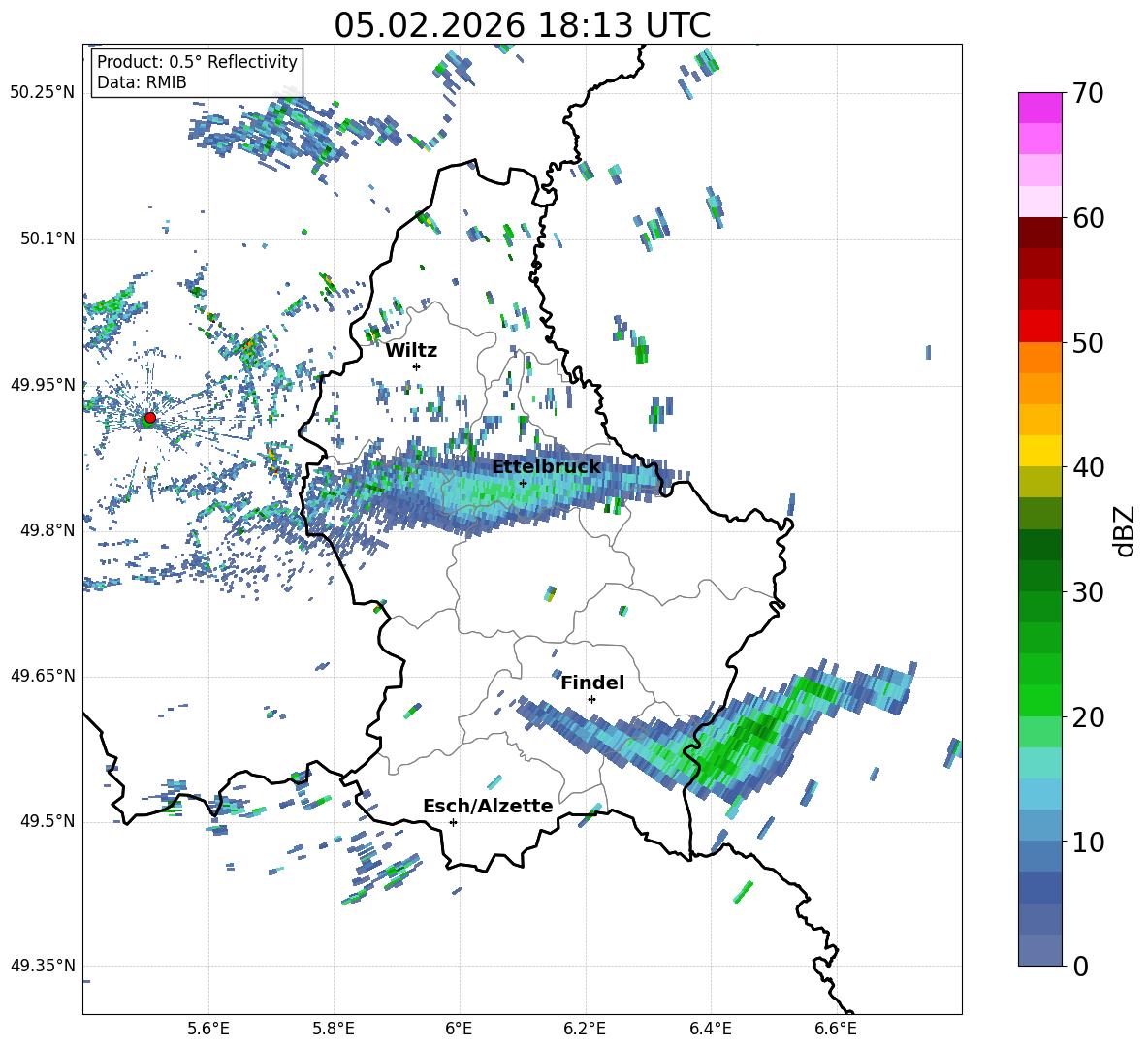Image resolution: width=1148 pixels, height=1048 pixels.
Task: Click the 6.2°E longitude label
Action: click(585, 1029)
